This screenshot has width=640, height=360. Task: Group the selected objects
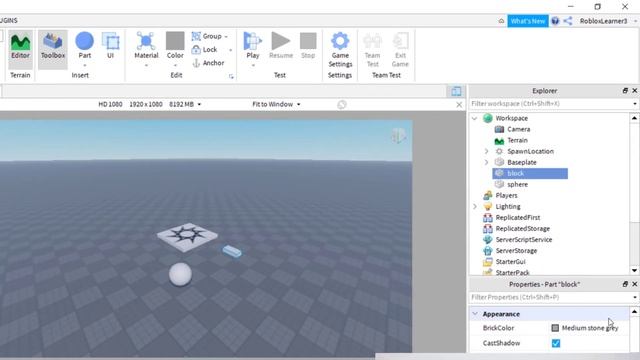click(x=207, y=36)
